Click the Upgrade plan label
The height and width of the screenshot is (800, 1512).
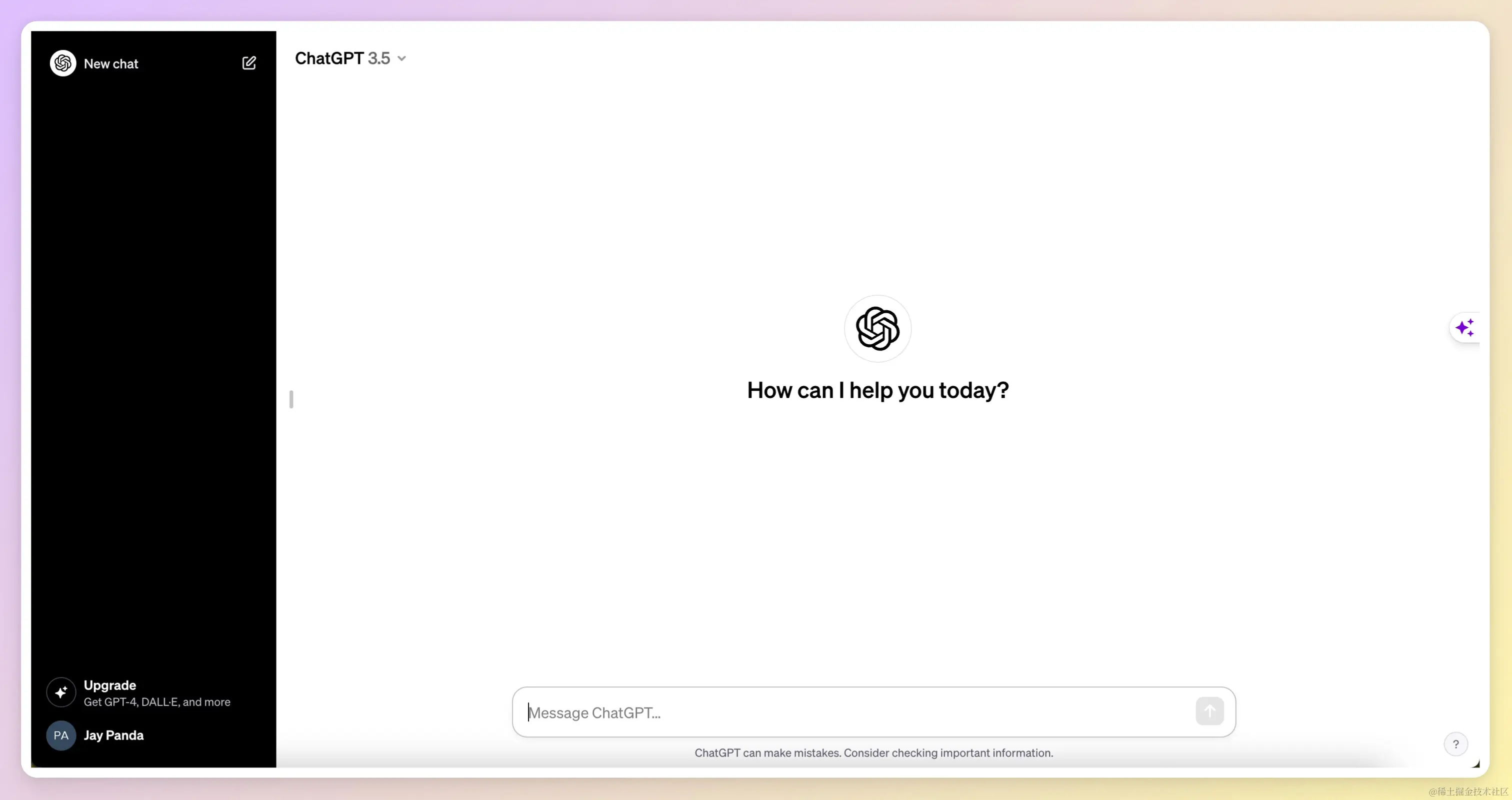click(110, 685)
